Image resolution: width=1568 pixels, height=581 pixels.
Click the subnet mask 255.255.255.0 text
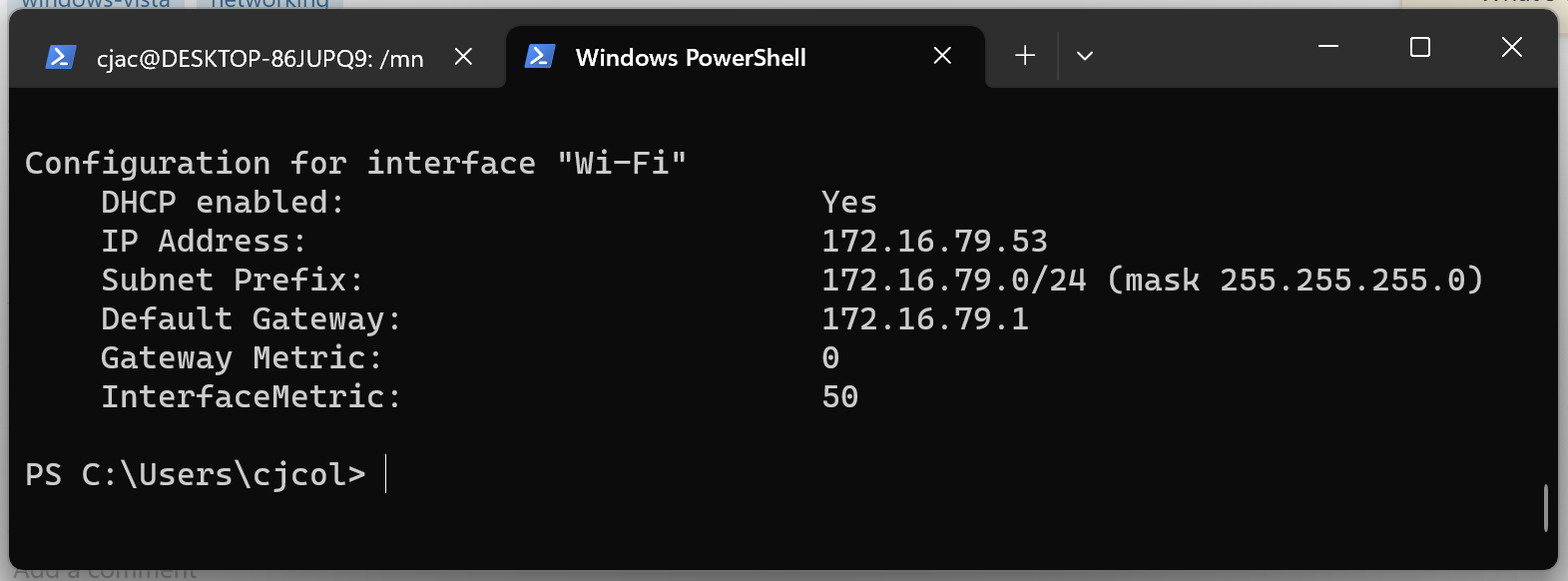tap(1342, 281)
